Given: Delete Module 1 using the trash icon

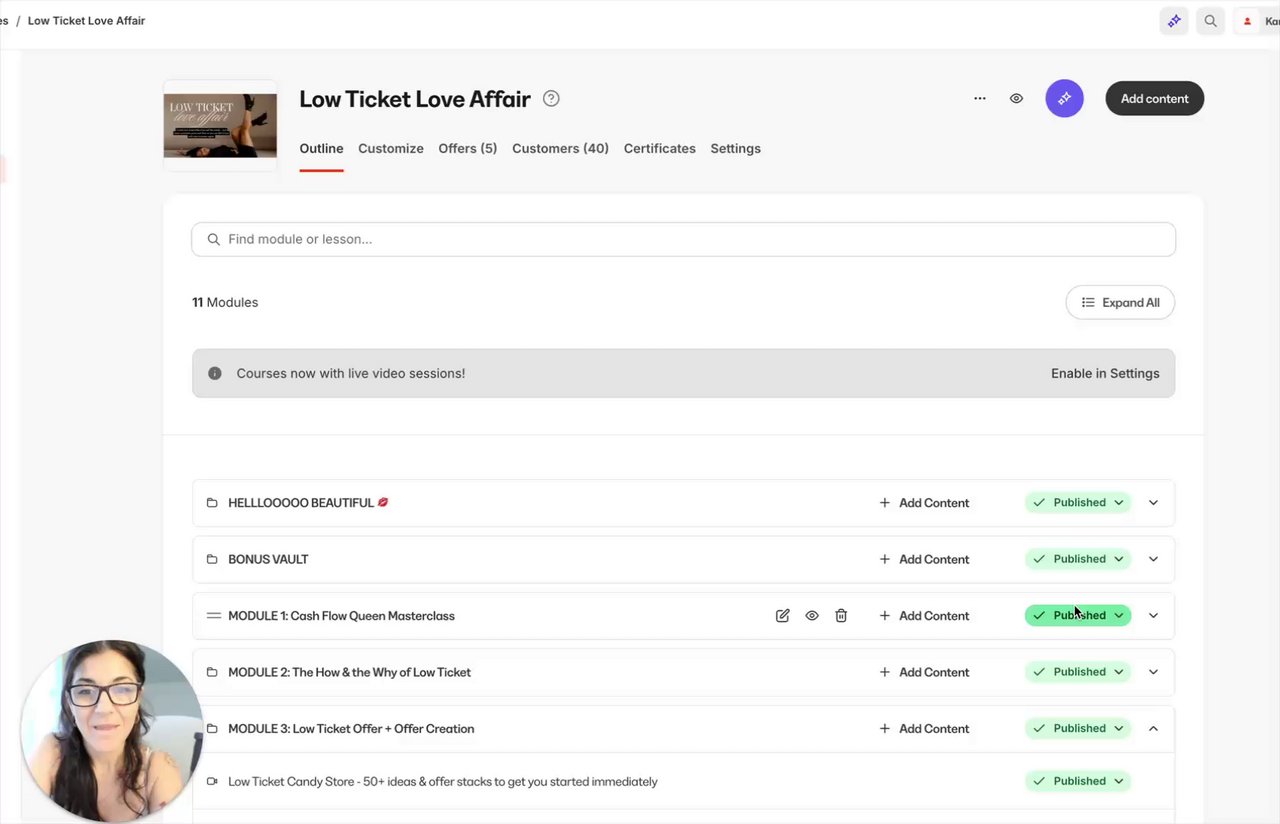Looking at the screenshot, I should tap(841, 616).
